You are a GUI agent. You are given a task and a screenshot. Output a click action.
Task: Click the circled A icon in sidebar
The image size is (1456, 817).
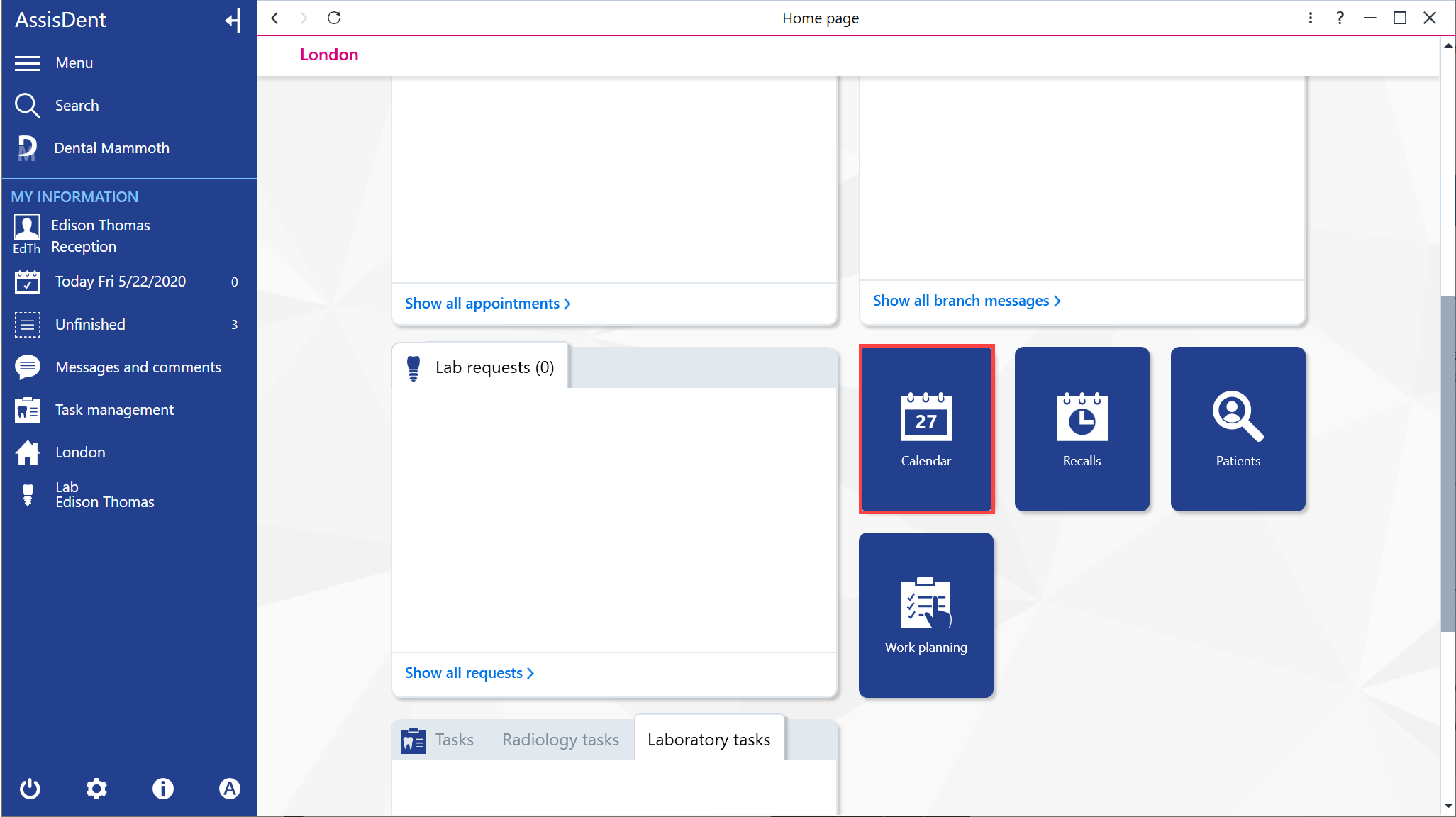coord(230,789)
